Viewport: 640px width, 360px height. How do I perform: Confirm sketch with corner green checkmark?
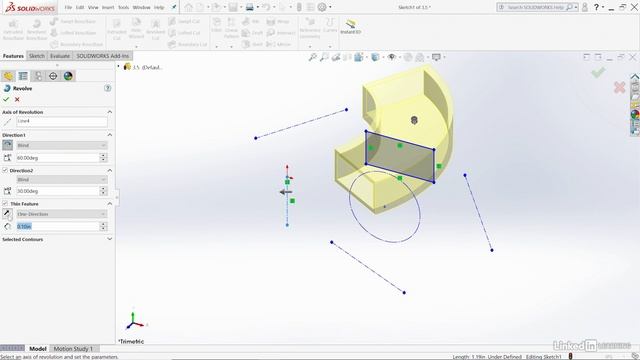tap(598, 73)
